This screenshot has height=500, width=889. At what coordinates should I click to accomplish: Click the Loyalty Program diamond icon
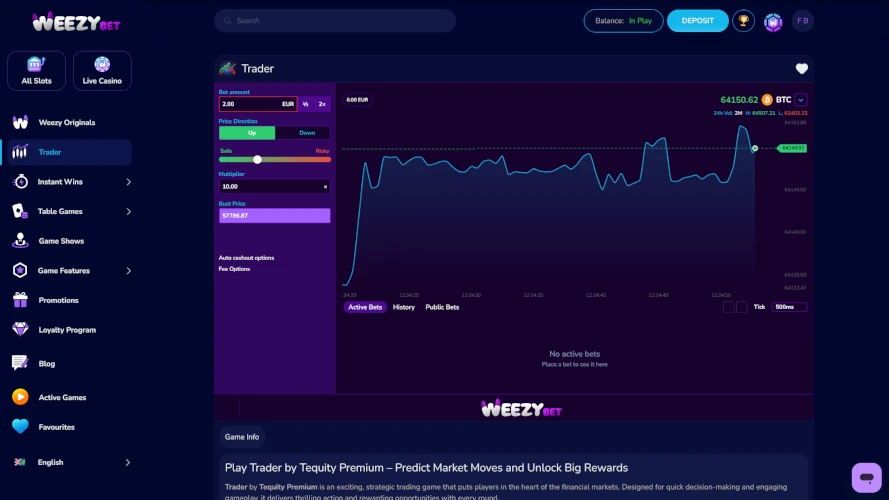[x=20, y=329]
